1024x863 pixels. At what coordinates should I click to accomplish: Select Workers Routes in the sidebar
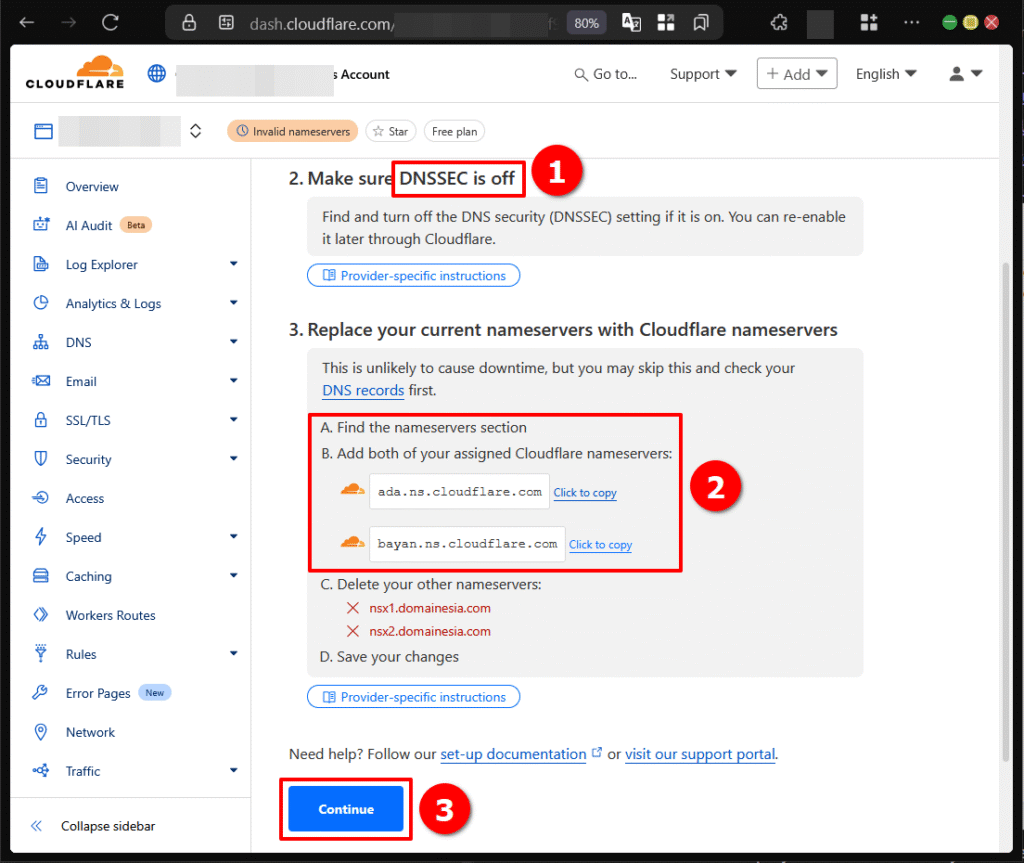(x=110, y=615)
